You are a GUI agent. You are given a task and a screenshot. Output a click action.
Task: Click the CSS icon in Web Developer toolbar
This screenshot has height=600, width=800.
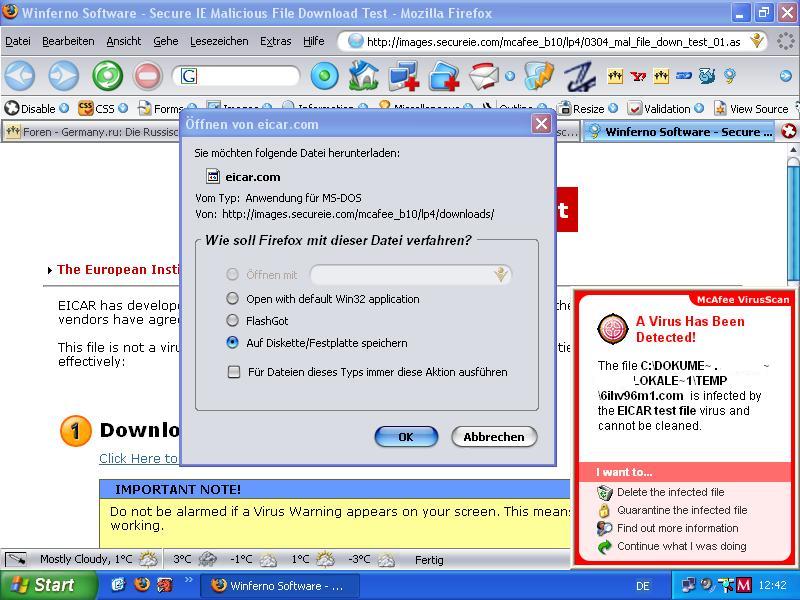85,108
